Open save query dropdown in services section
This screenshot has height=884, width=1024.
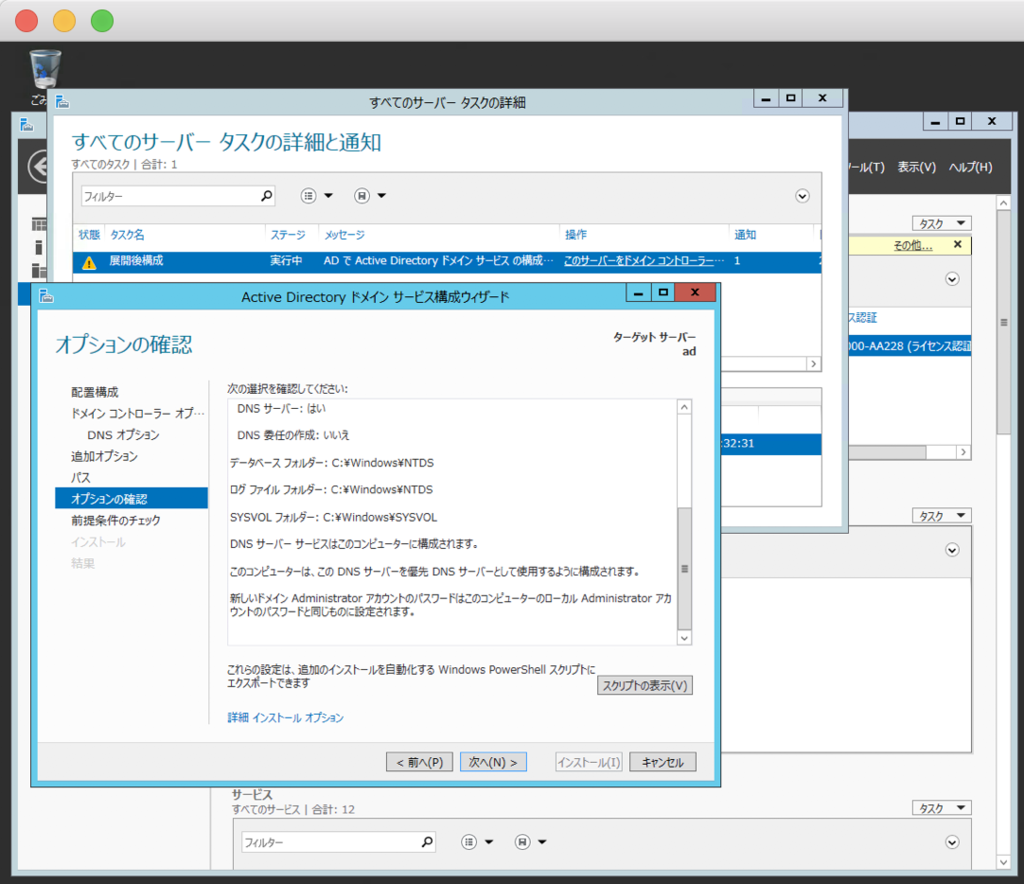(530, 842)
